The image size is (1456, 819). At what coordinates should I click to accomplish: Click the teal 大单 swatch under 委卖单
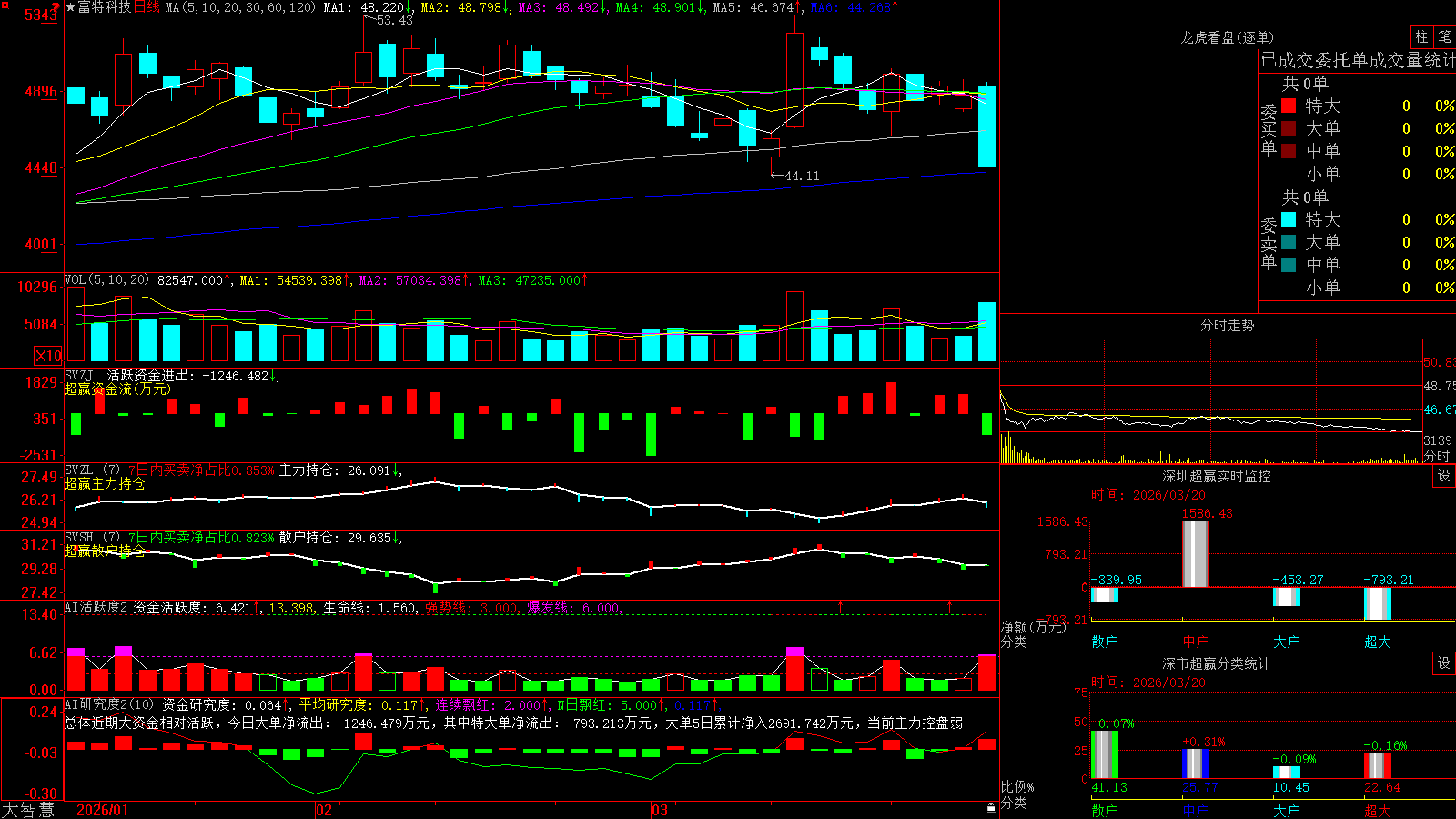pos(1289,242)
